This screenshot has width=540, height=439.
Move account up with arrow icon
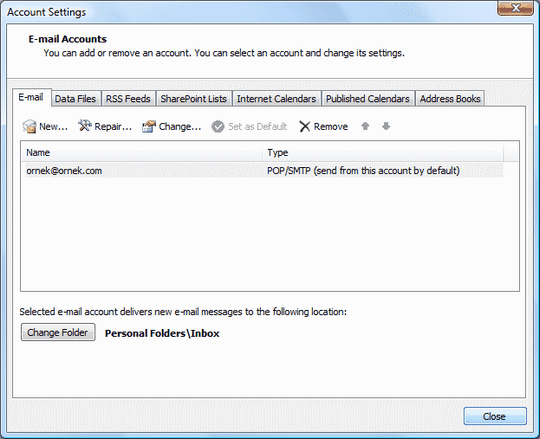click(365, 126)
